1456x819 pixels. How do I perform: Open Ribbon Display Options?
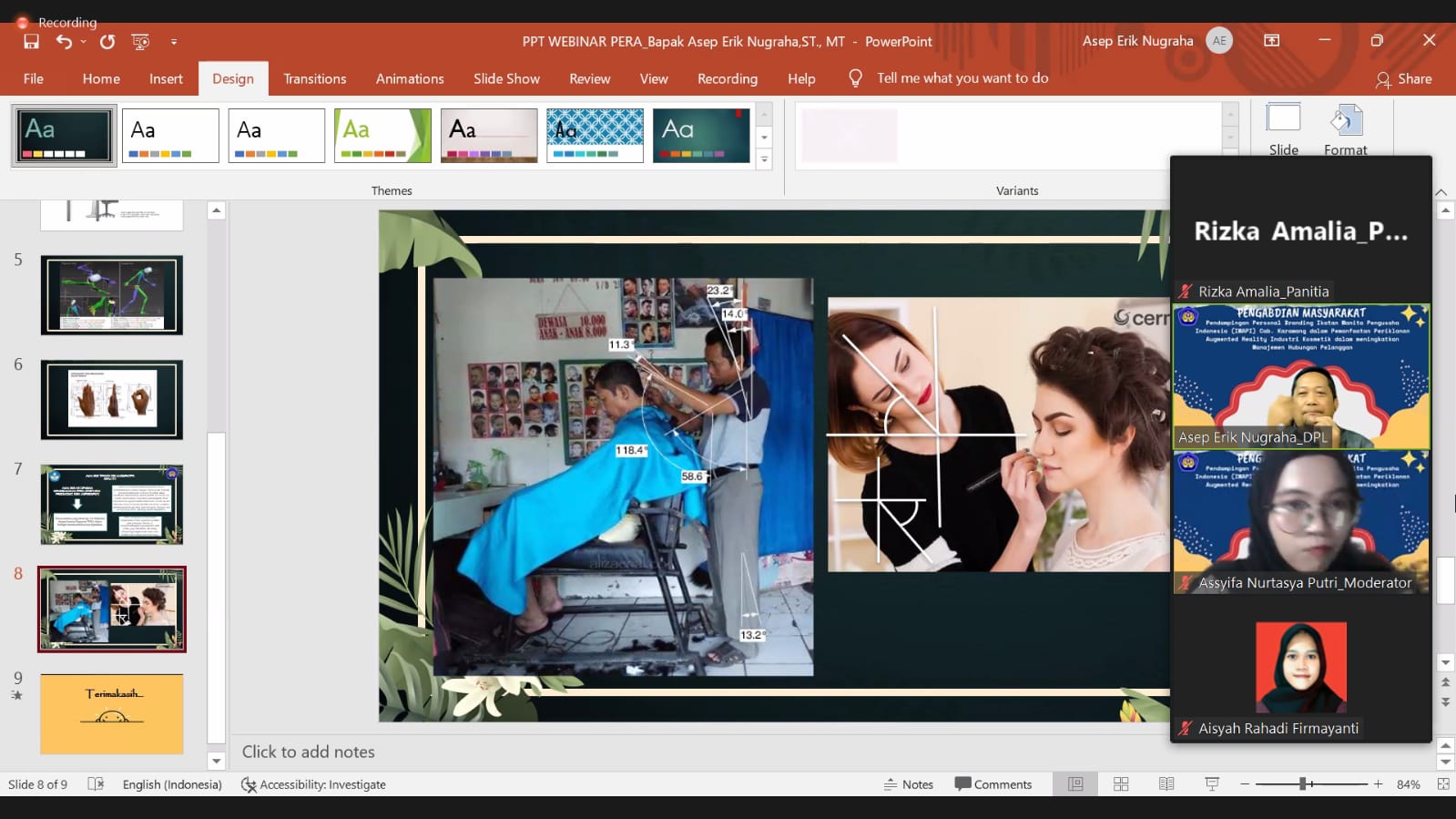point(1272,41)
